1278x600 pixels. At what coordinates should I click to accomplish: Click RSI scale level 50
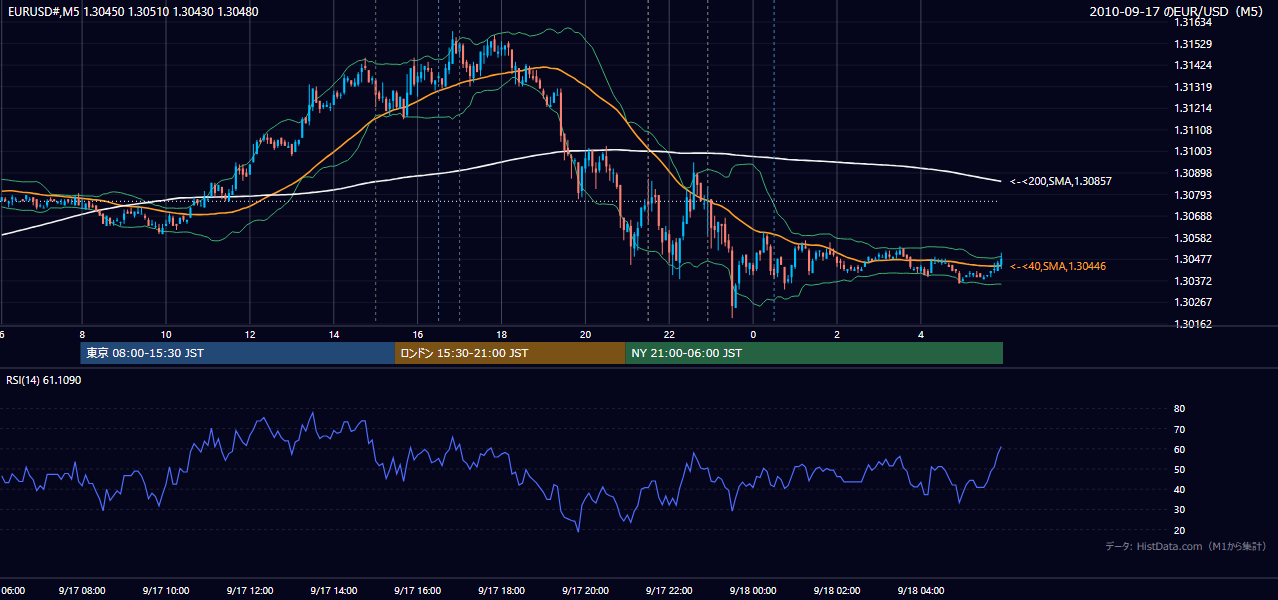pos(1179,469)
